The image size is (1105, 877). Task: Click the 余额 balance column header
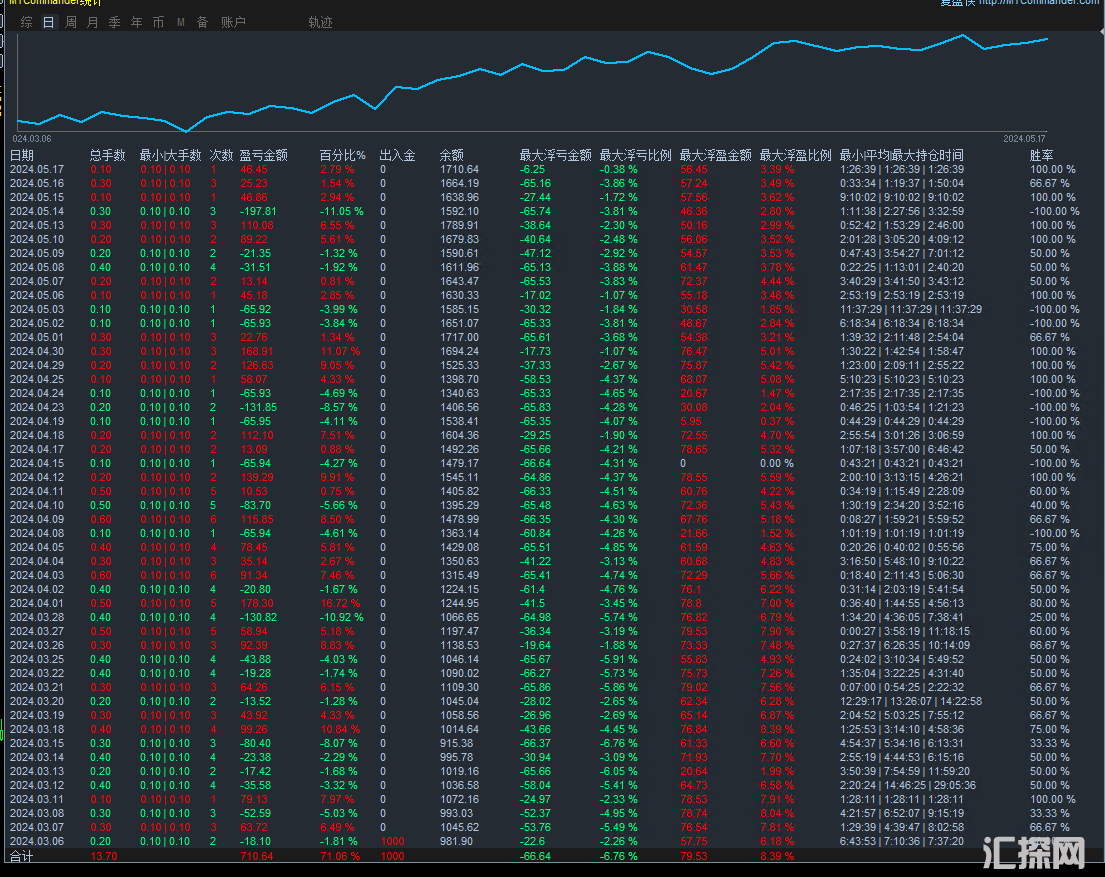(451, 155)
